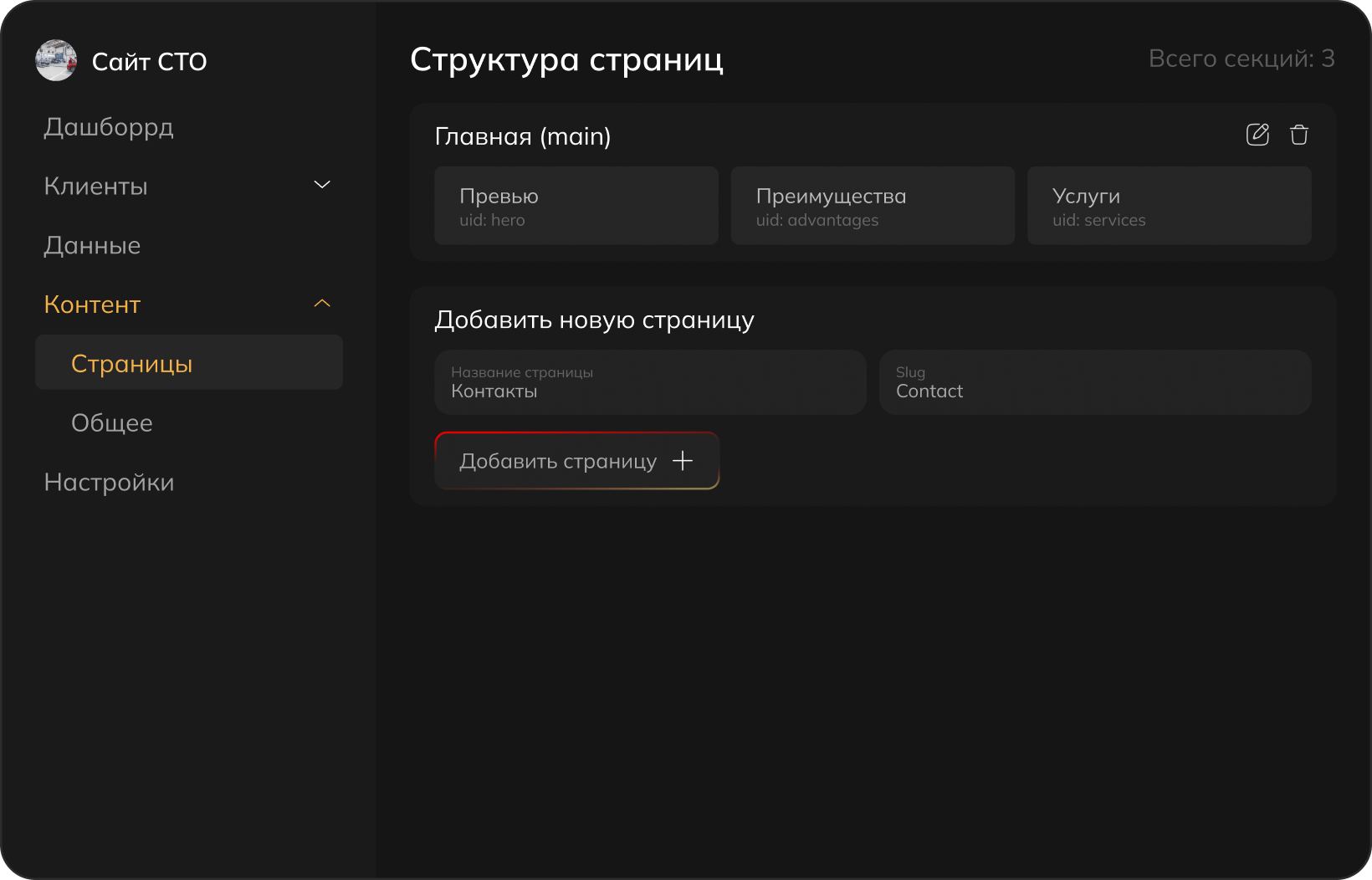Expand the Клиенты sidebar menu
The height and width of the screenshot is (880, 1372).
pyautogui.click(x=322, y=184)
